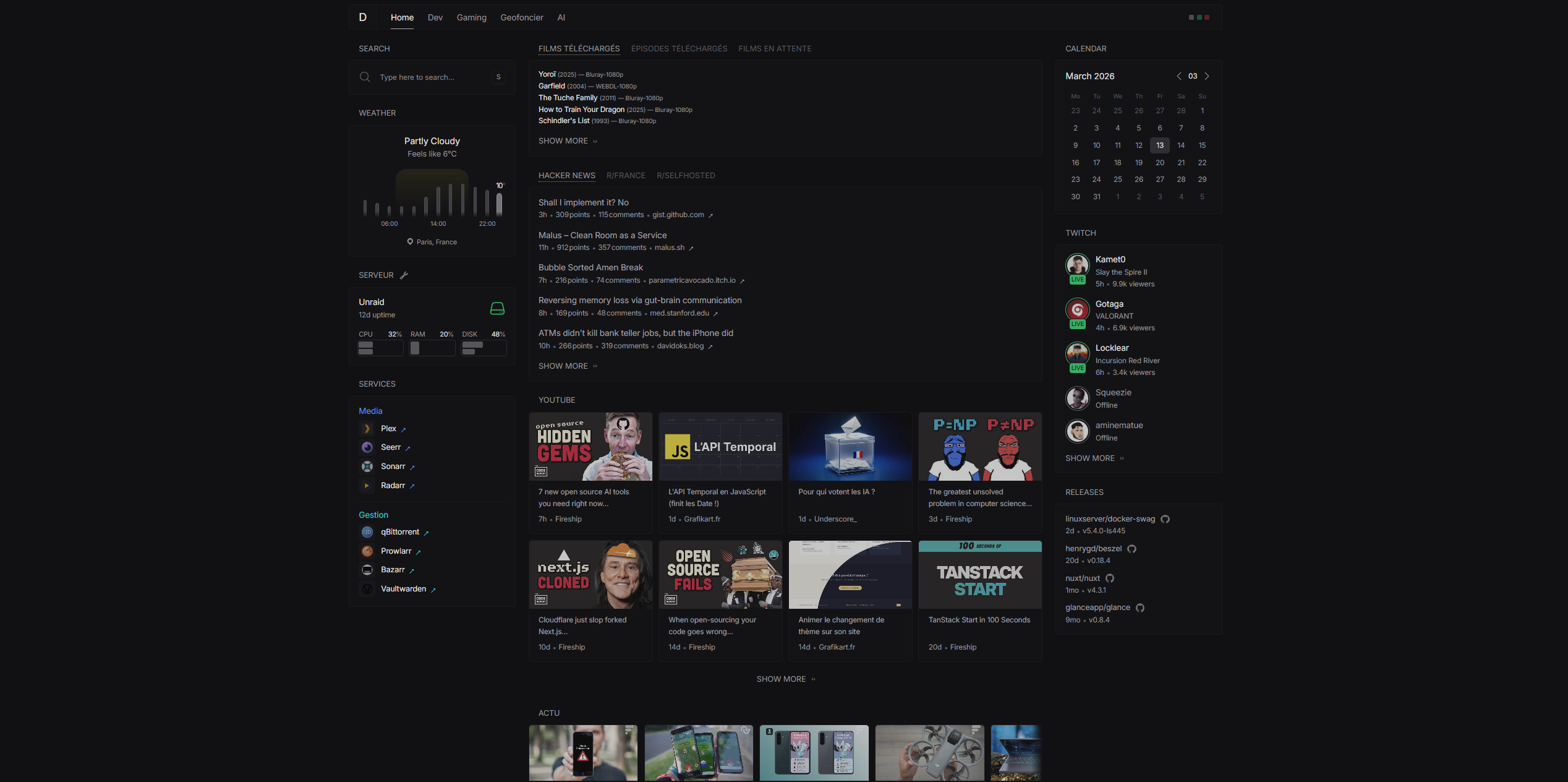The width and height of the screenshot is (1568, 782).
Task: Click the GitHub icon beside nuxt/nuxt release
Action: click(x=1110, y=578)
